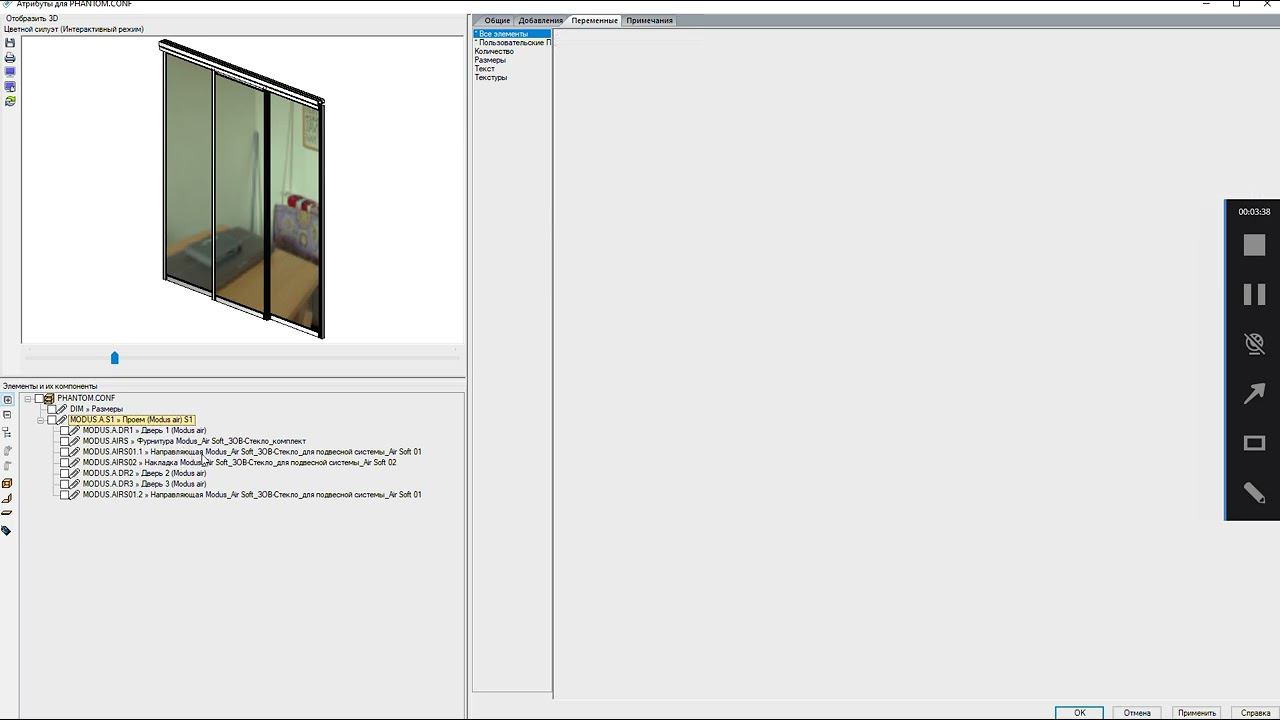
Task: Select Все элементы in the category list
Action: 512,34
